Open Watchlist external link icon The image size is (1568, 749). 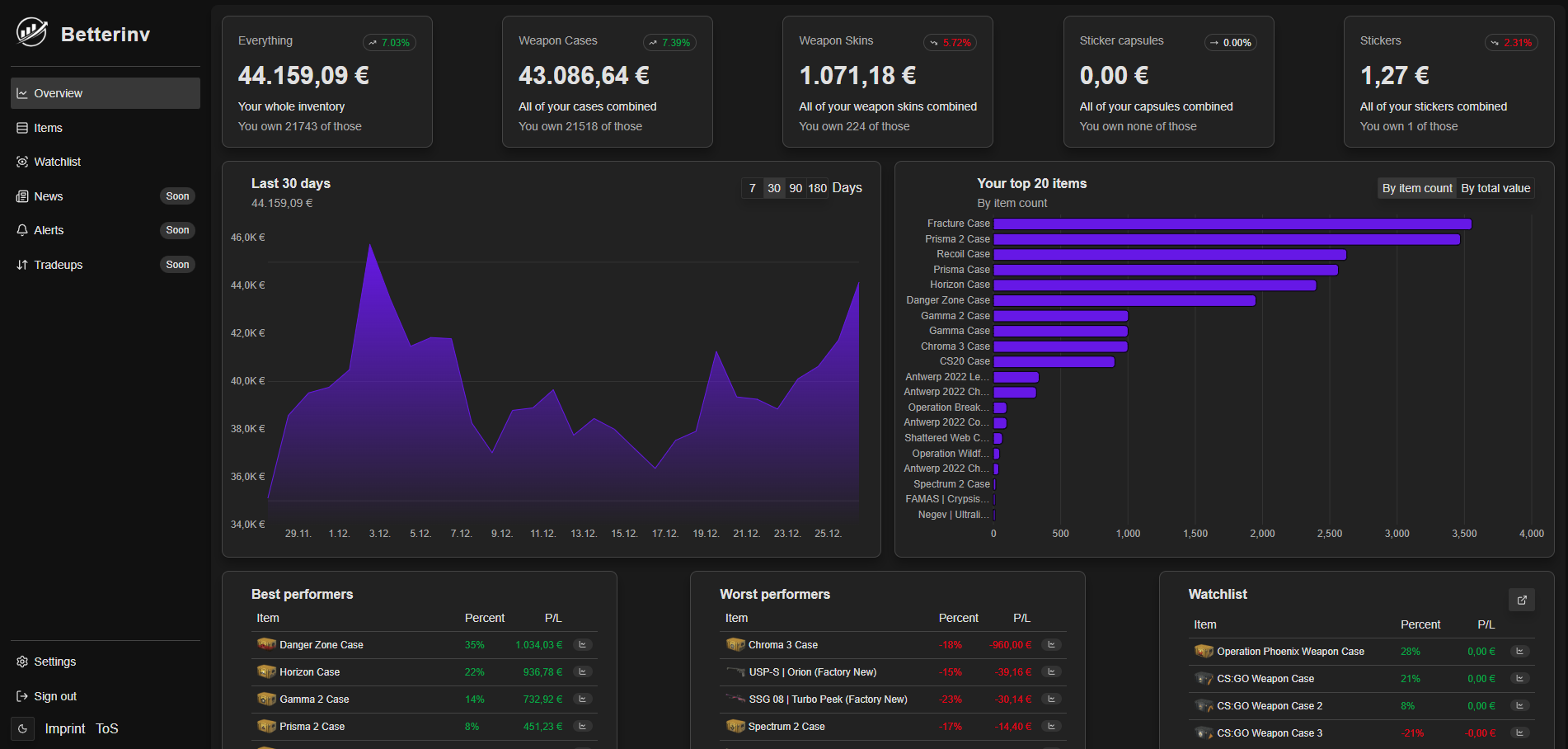(x=1521, y=600)
